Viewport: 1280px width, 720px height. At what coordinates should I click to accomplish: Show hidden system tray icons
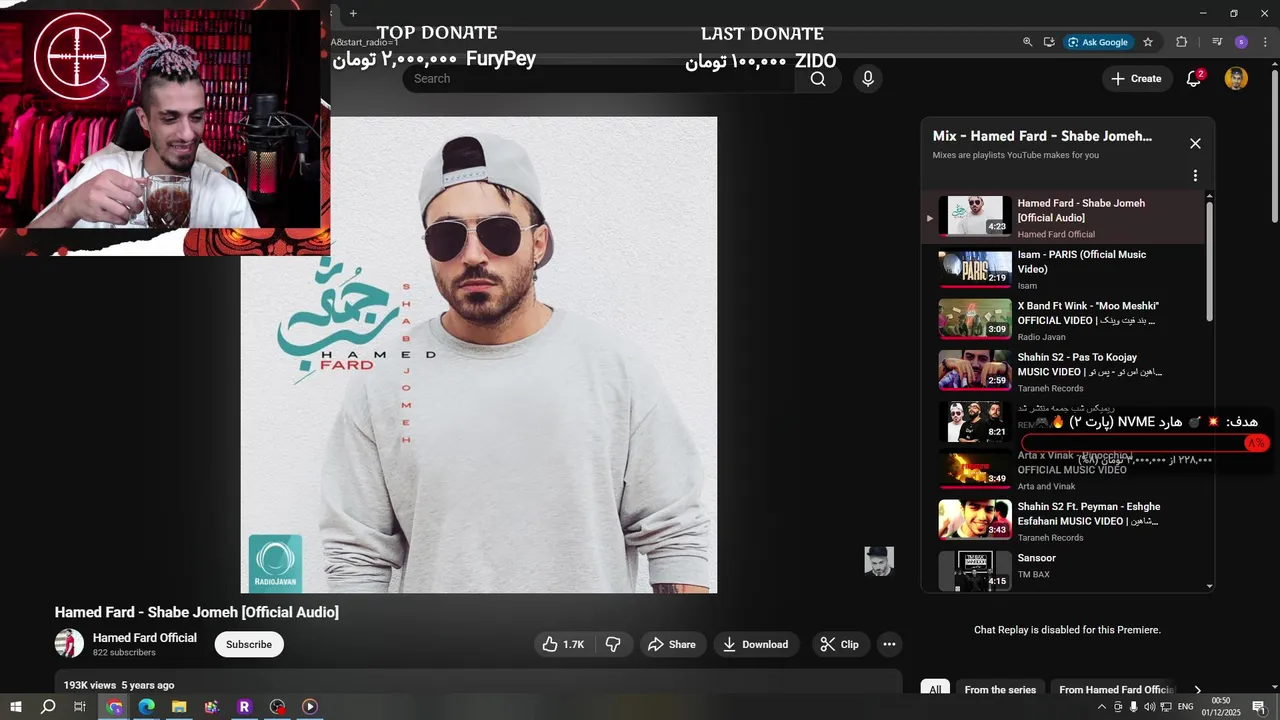click(x=1102, y=707)
